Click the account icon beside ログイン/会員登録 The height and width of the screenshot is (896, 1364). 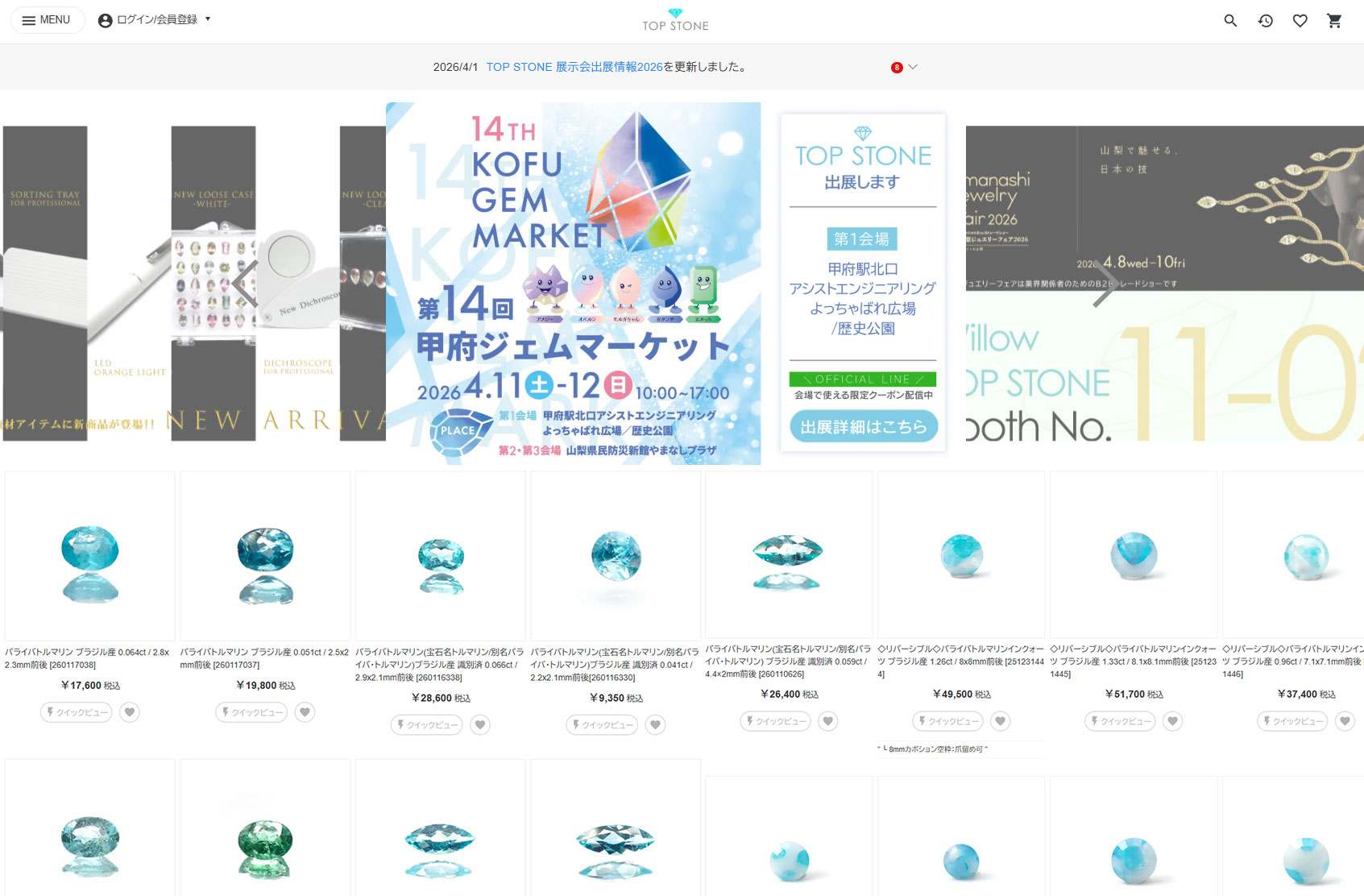pos(105,20)
